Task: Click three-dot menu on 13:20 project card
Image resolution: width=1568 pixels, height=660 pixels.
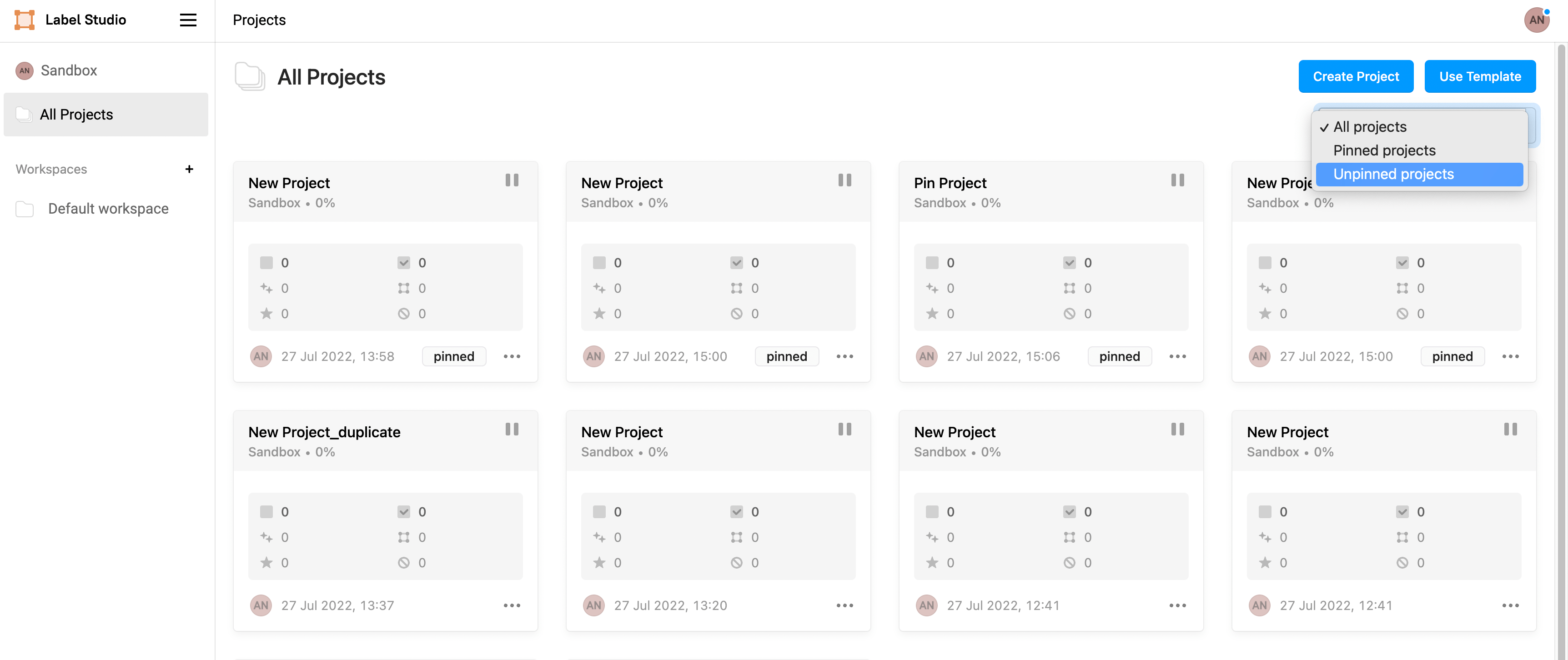Action: pos(844,606)
